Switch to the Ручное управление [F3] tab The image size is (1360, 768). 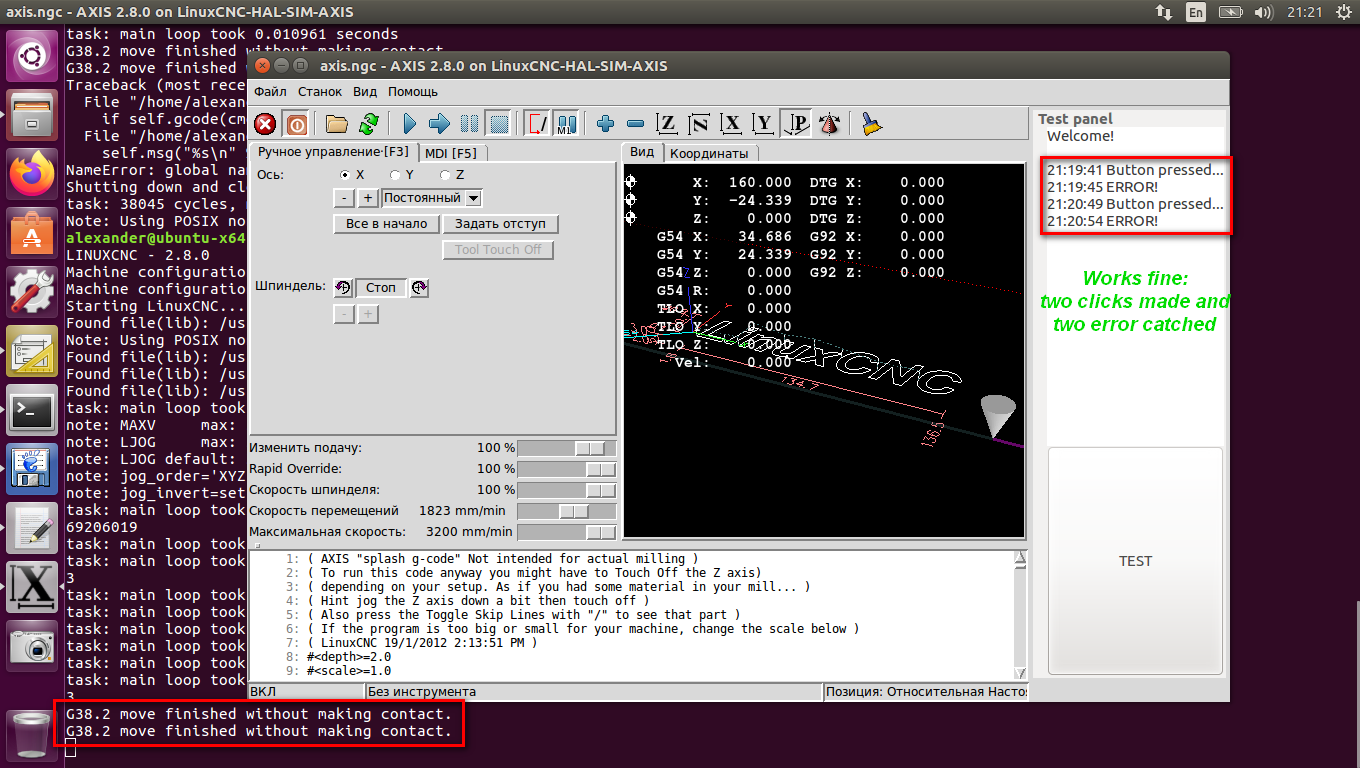(x=333, y=152)
